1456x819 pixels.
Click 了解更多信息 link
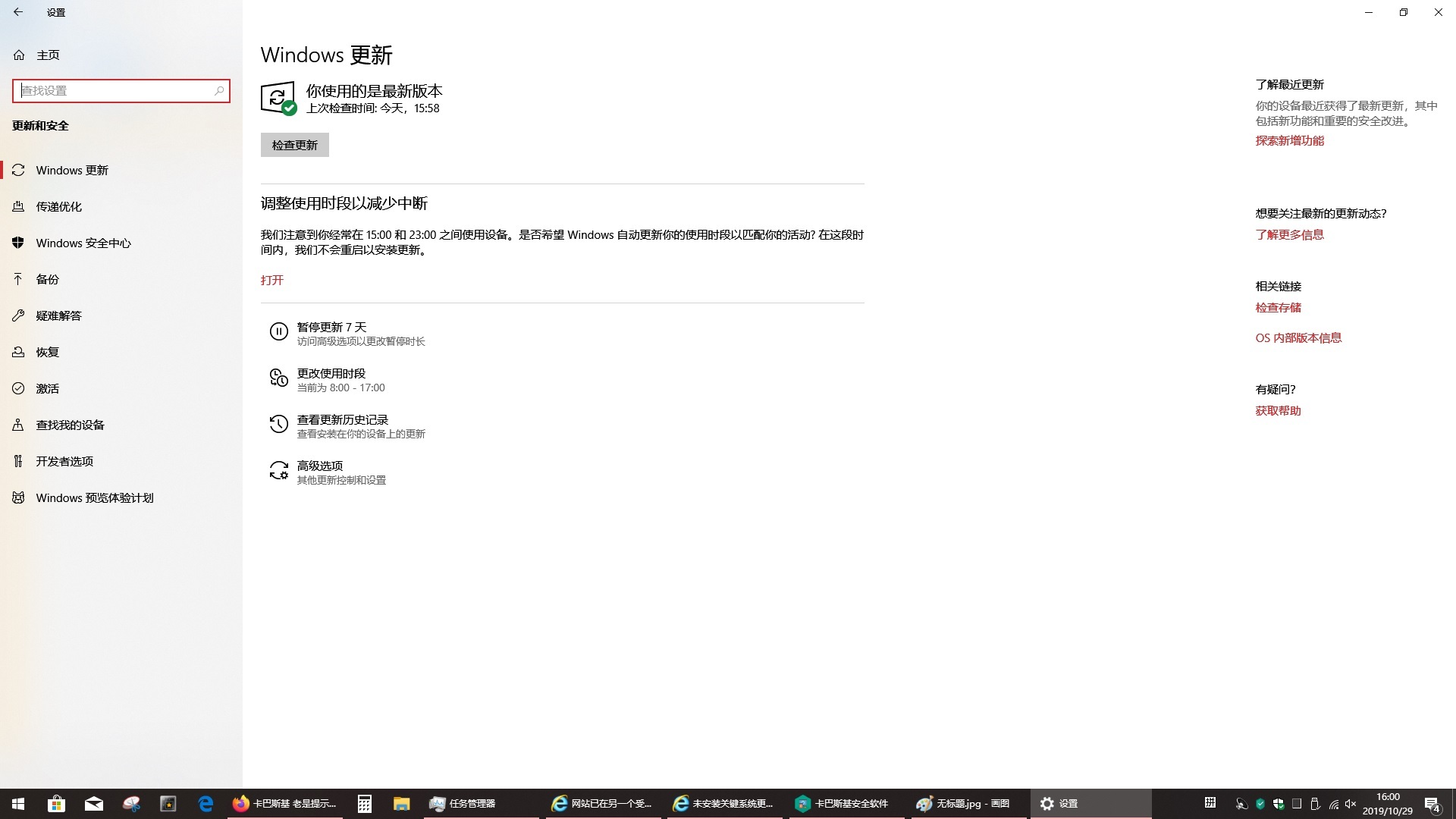[x=1290, y=235]
